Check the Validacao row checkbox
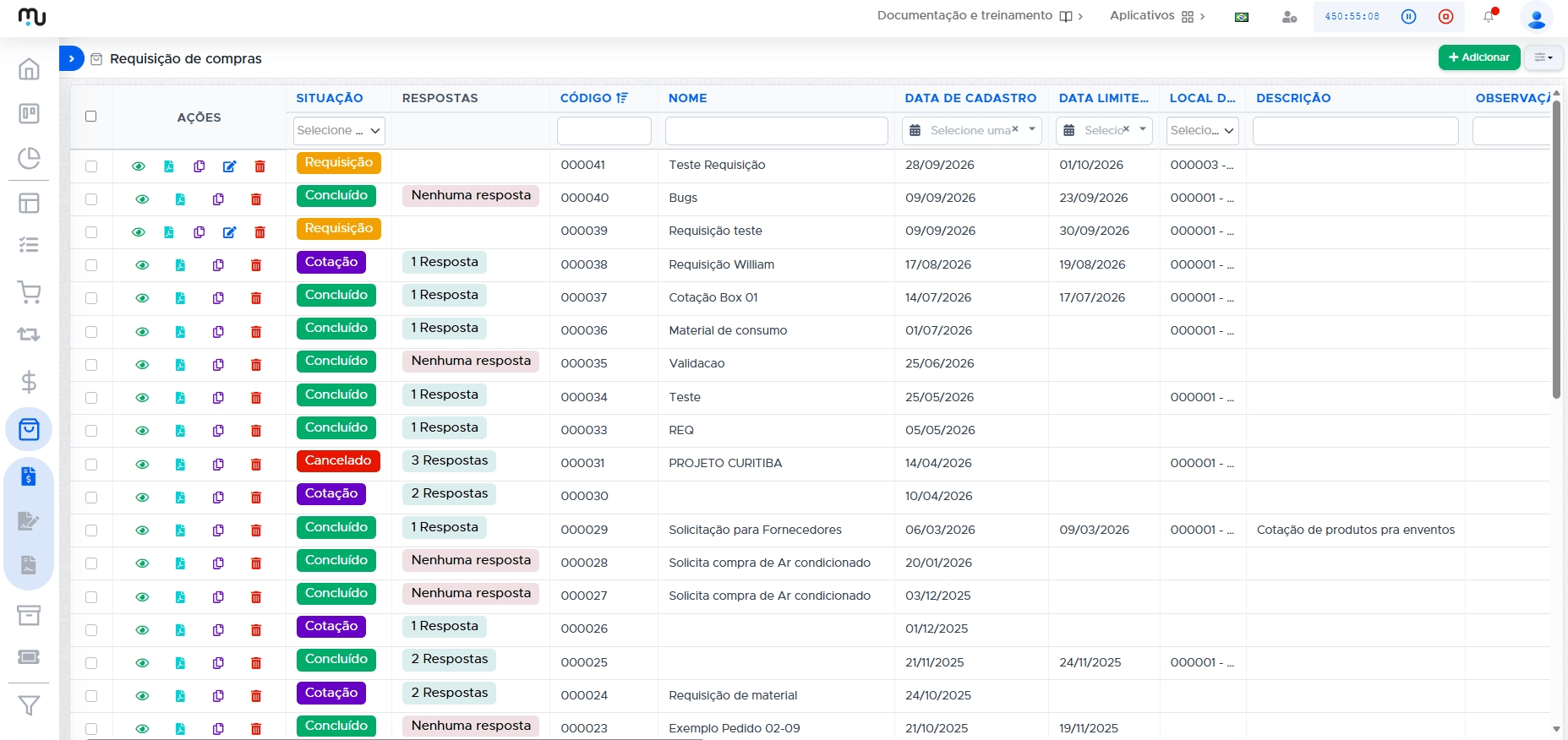The height and width of the screenshot is (740, 1568). point(91,365)
